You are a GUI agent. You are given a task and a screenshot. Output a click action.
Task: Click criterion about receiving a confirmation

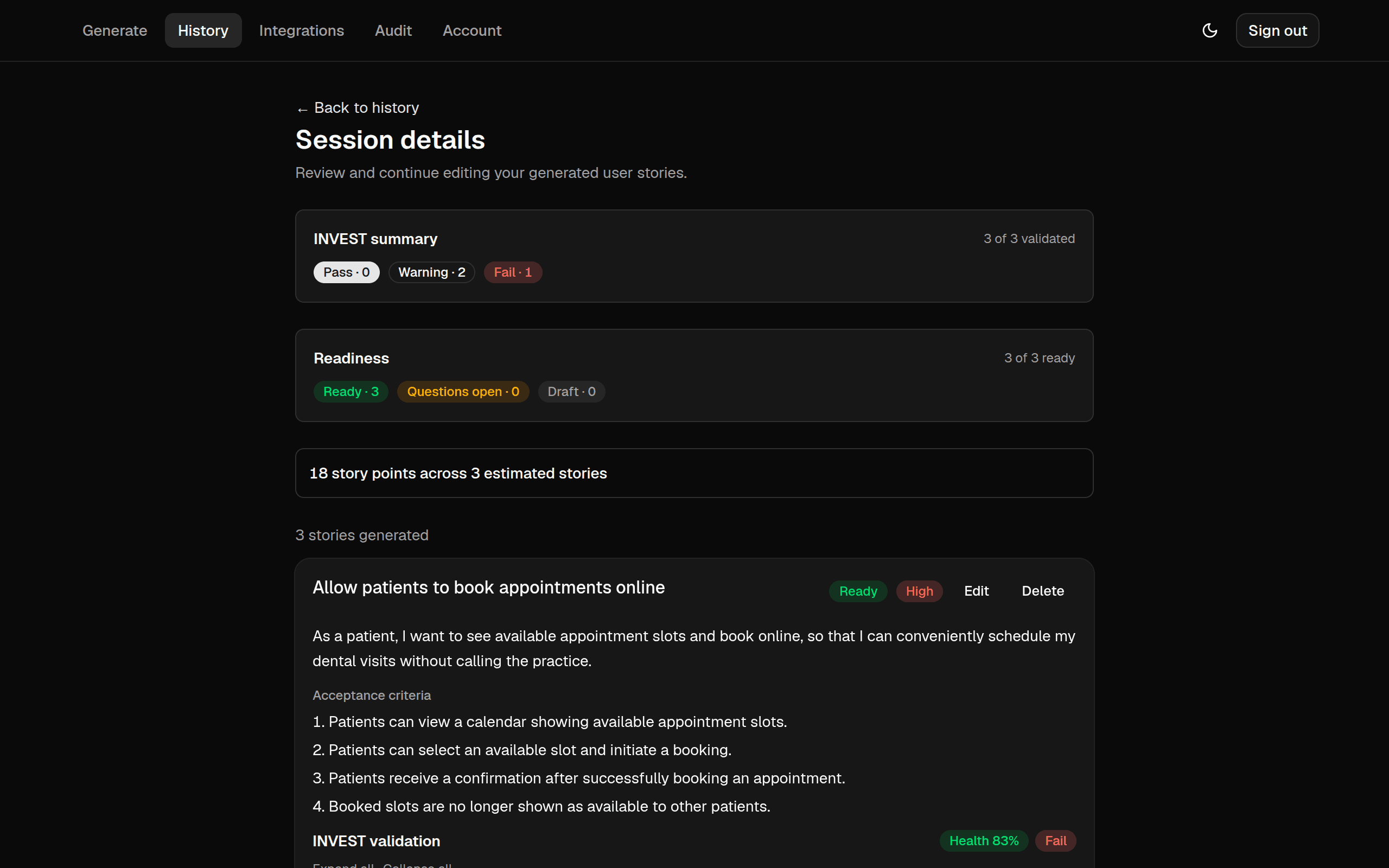[578, 778]
